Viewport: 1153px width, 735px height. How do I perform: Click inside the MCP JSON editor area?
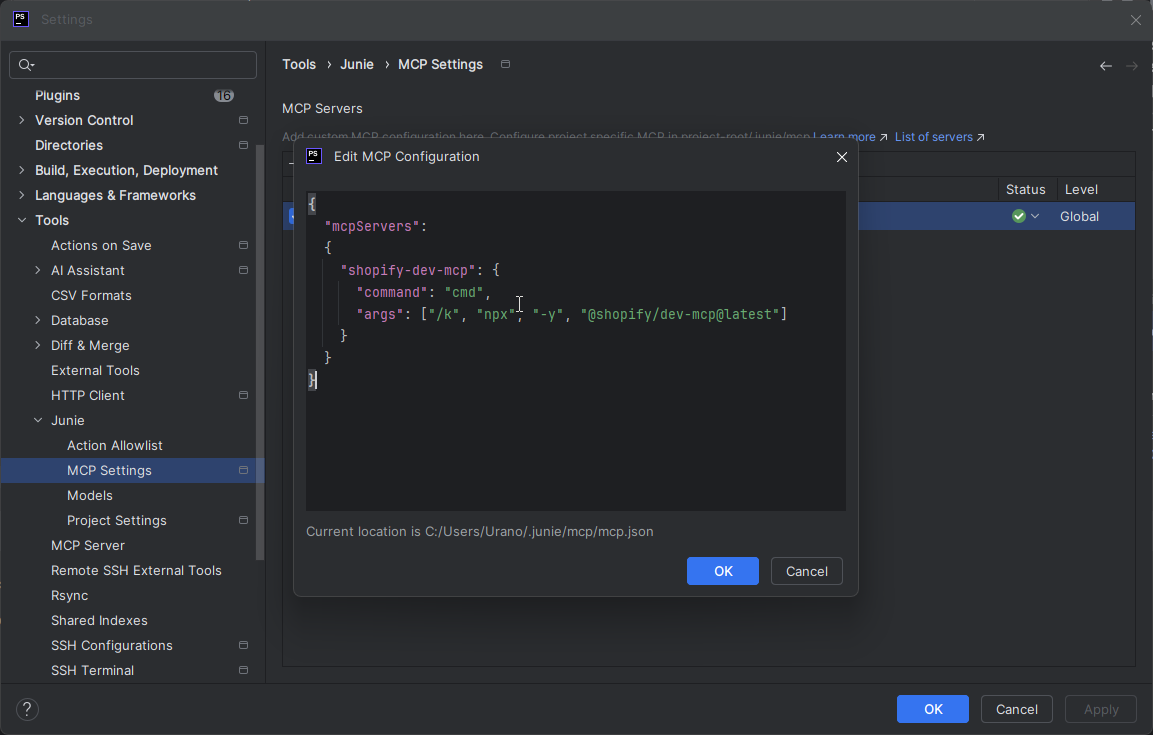click(x=576, y=351)
